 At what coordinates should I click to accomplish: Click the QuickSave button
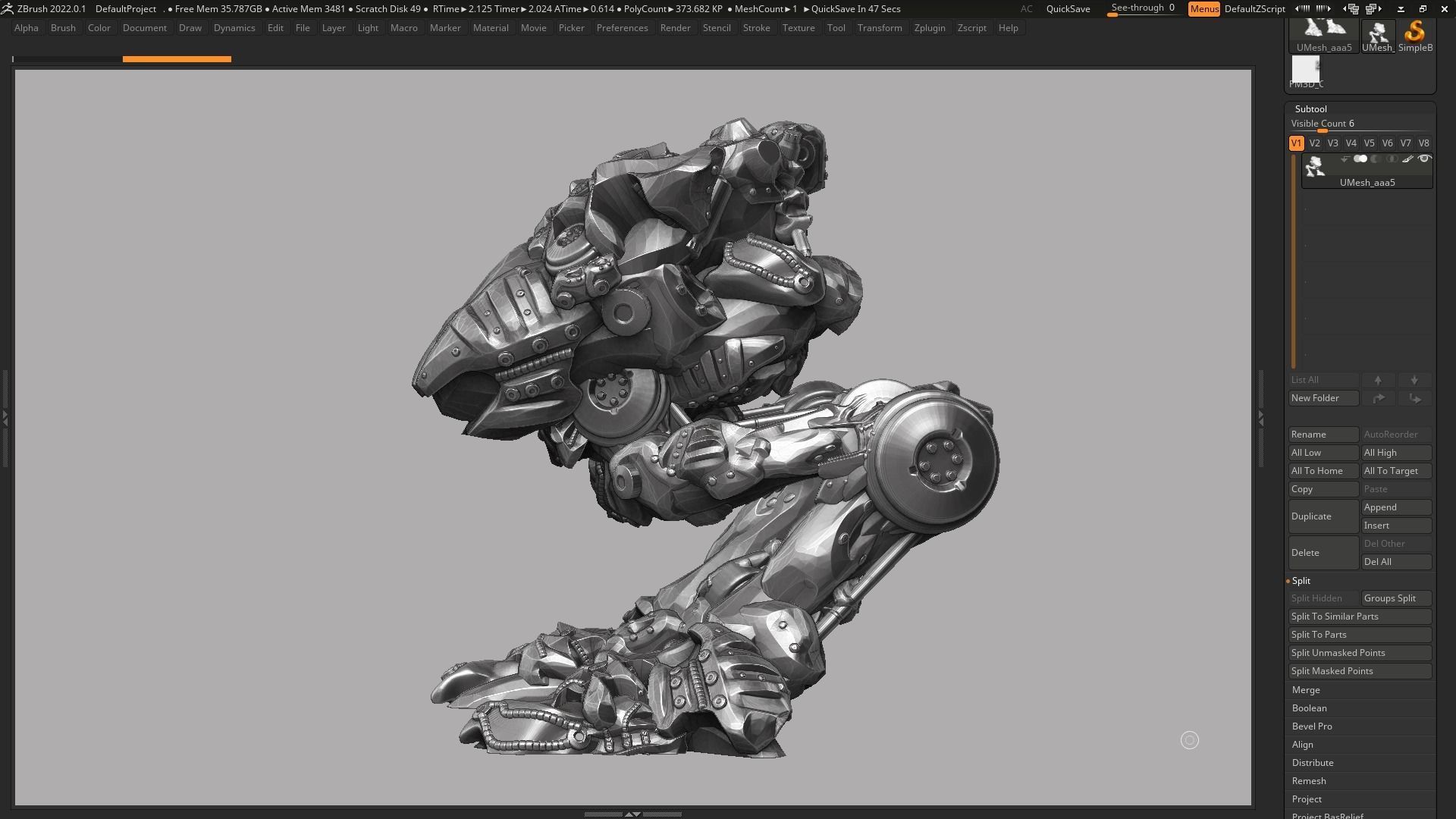(1068, 9)
